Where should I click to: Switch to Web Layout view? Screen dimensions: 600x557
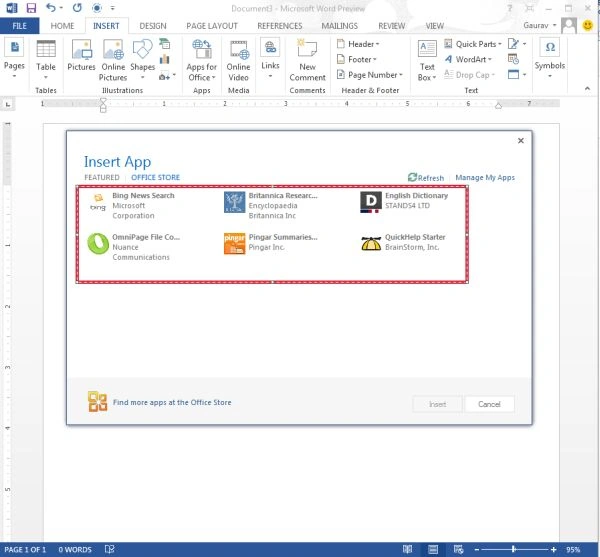click(458, 549)
